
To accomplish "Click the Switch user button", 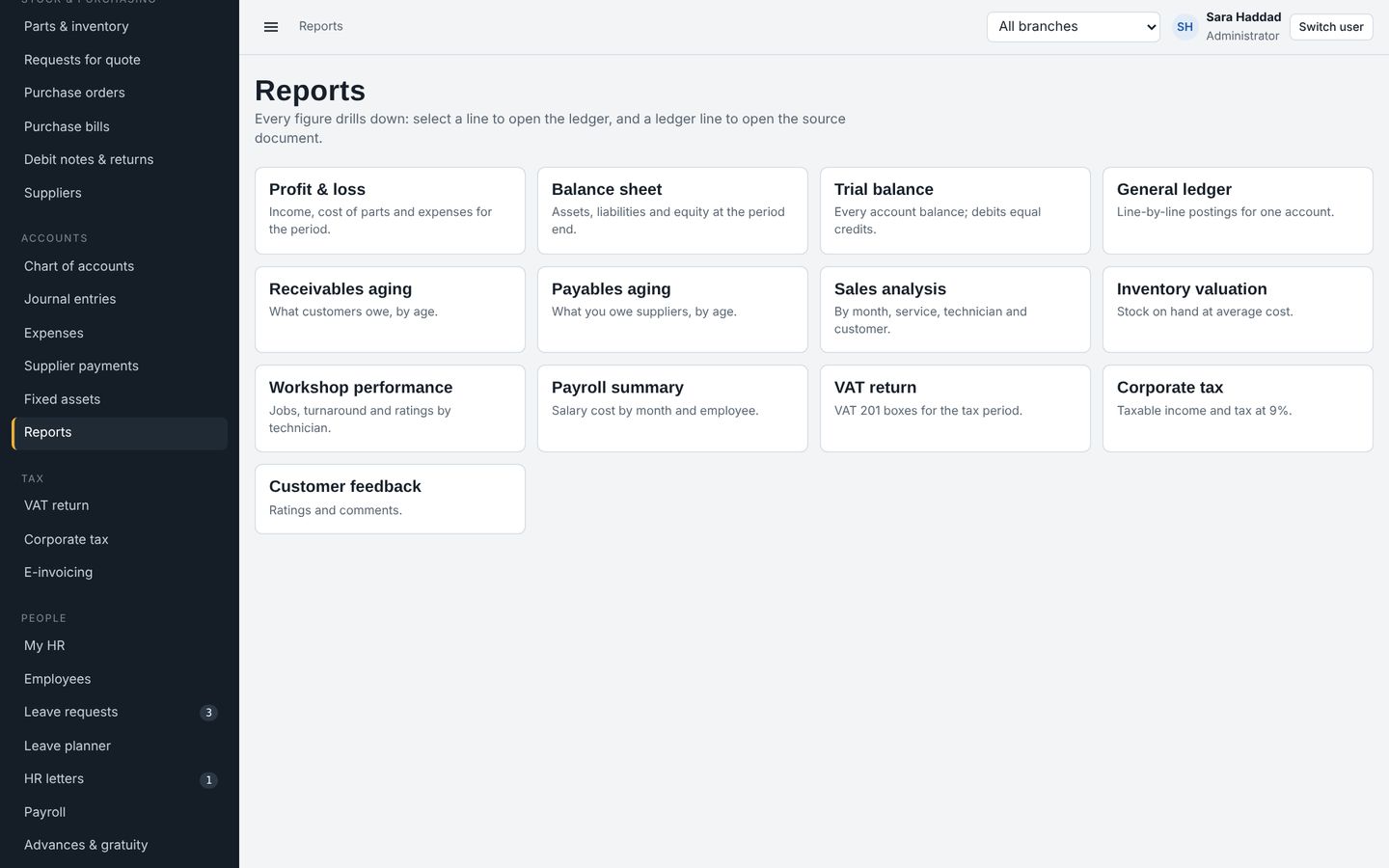I will 1331,27.
